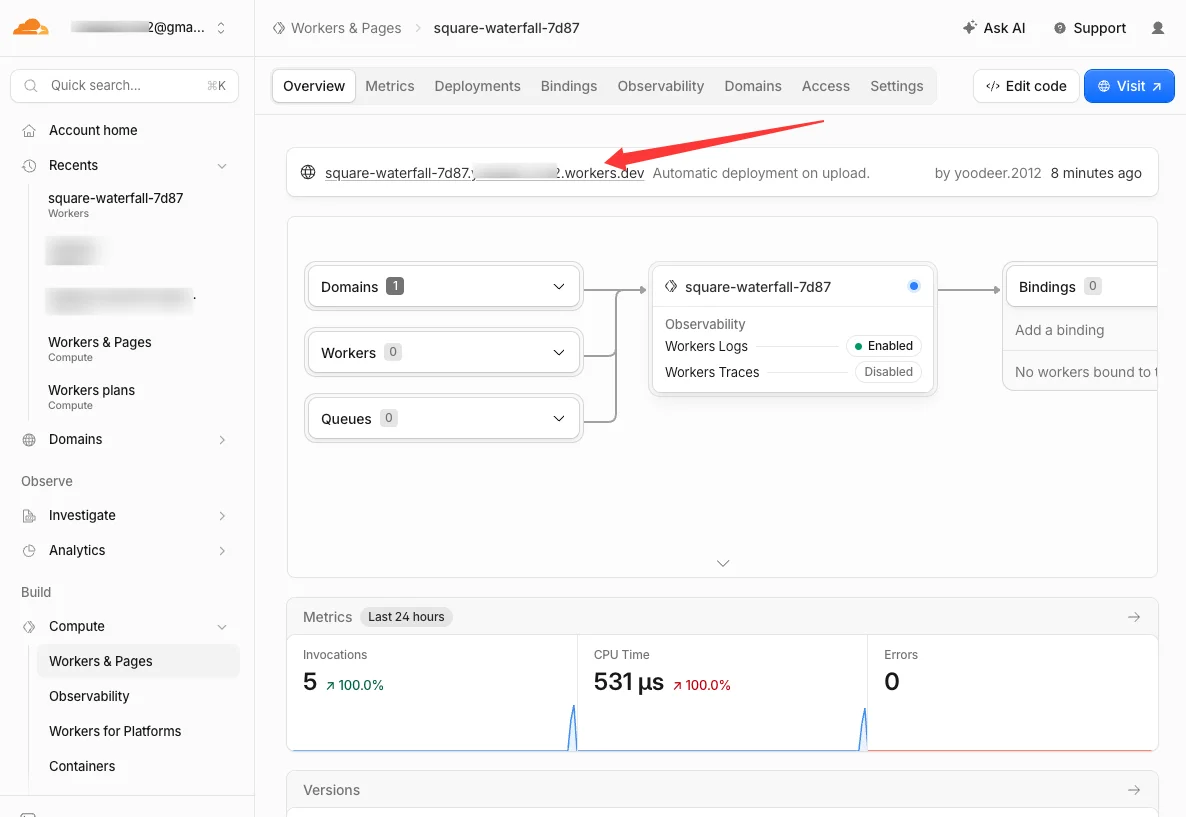Focus the Quick search field
The height and width of the screenshot is (817, 1186).
pos(125,85)
